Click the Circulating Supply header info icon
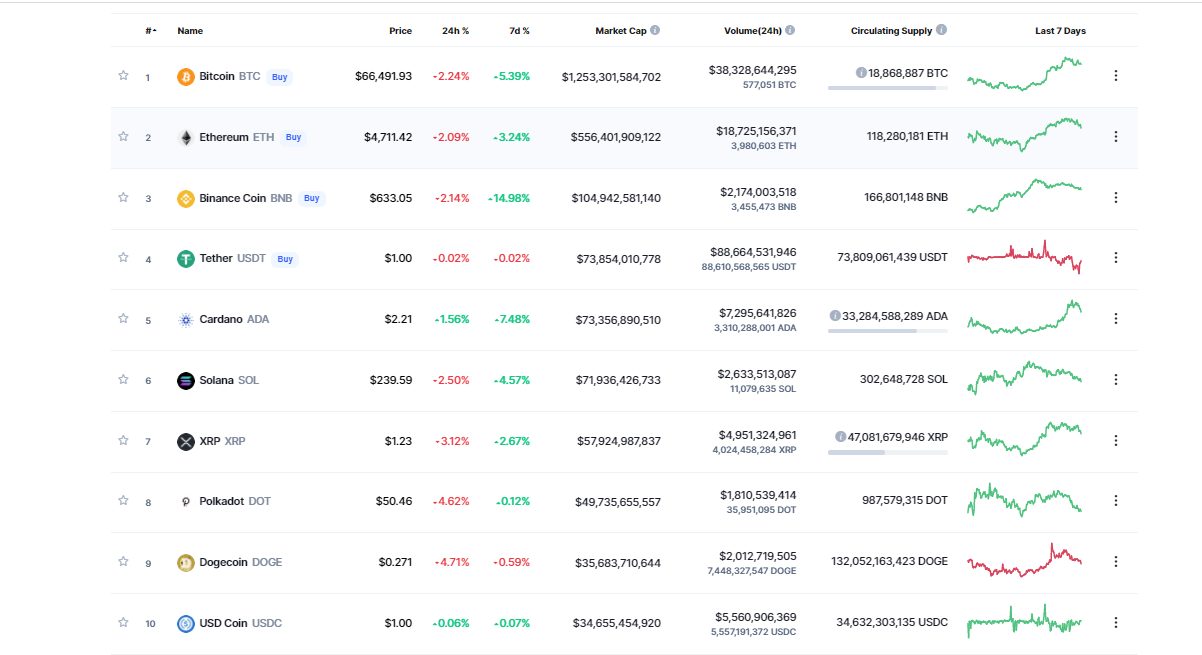This screenshot has width=1202, height=655. [x=942, y=30]
